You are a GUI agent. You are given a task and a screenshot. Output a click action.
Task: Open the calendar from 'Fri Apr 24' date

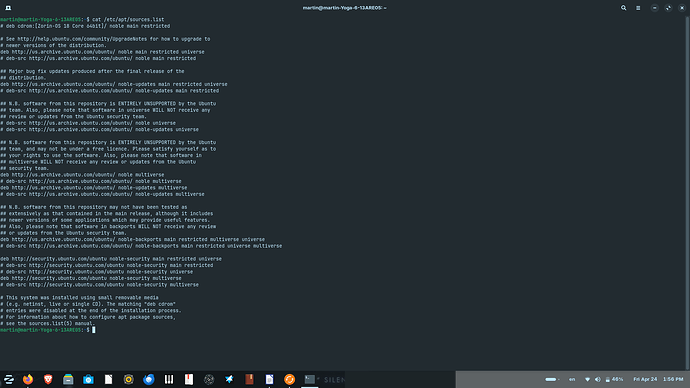645,379
